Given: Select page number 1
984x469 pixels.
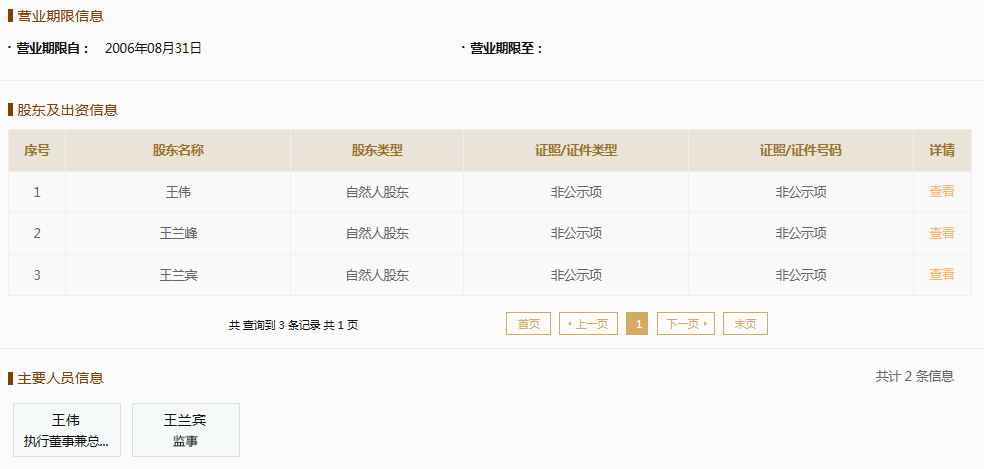Looking at the screenshot, I should click(x=637, y=324).
